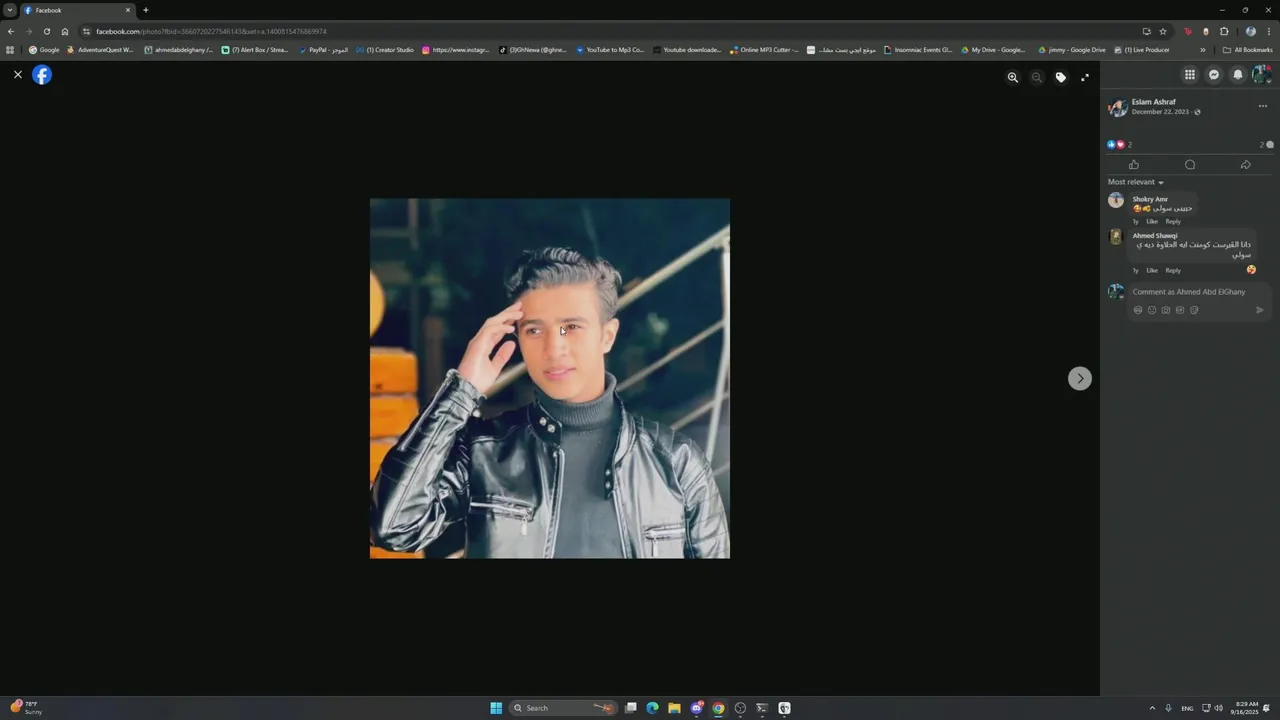Viewport: 1280px width, 720px height.
Task: Open File Explorer from taskbar
Action: point(674,708)
